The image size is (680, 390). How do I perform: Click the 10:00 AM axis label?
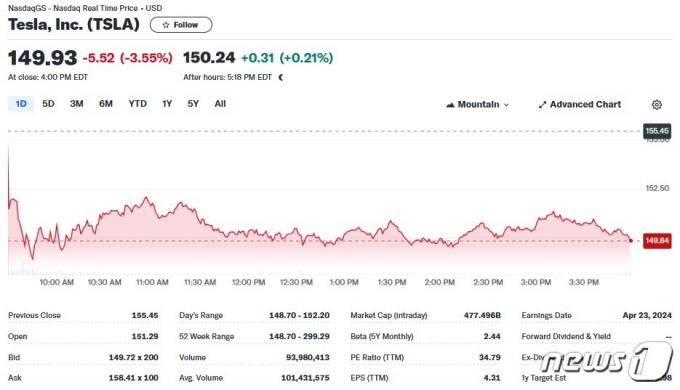pos(57,282)
